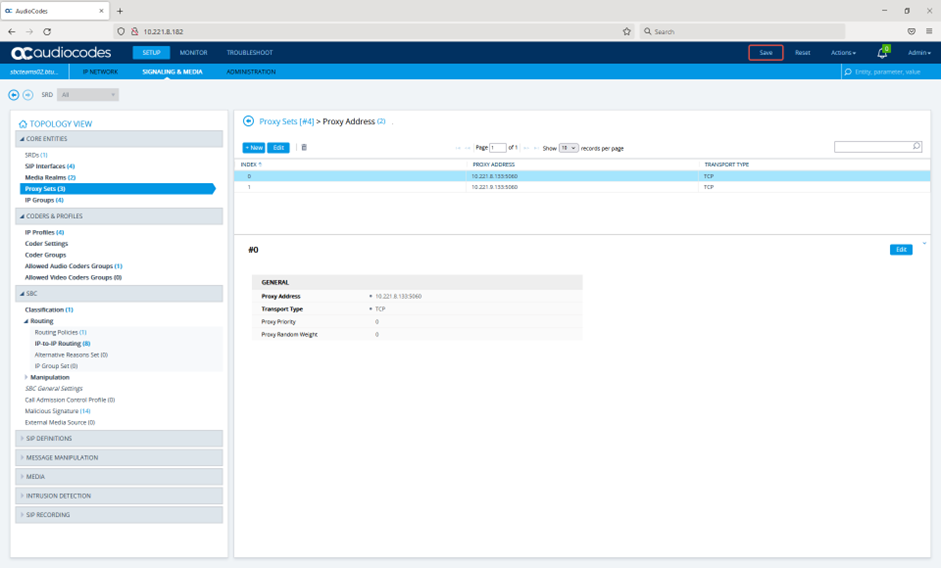Open Media Realms in sidebar

tap(50, 178)
